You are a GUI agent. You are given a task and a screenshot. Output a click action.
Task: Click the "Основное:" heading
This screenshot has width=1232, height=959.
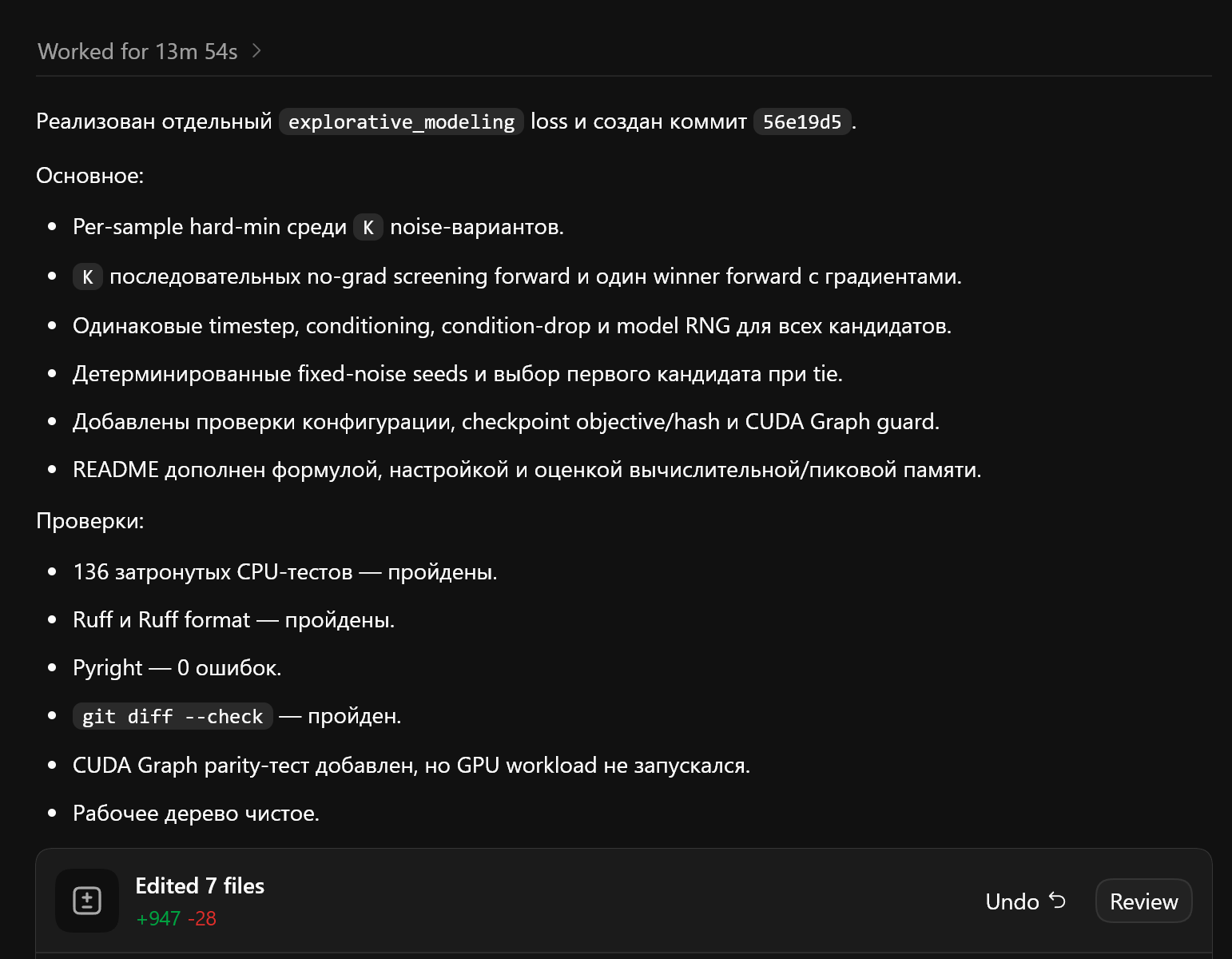(x=90, y=176)
